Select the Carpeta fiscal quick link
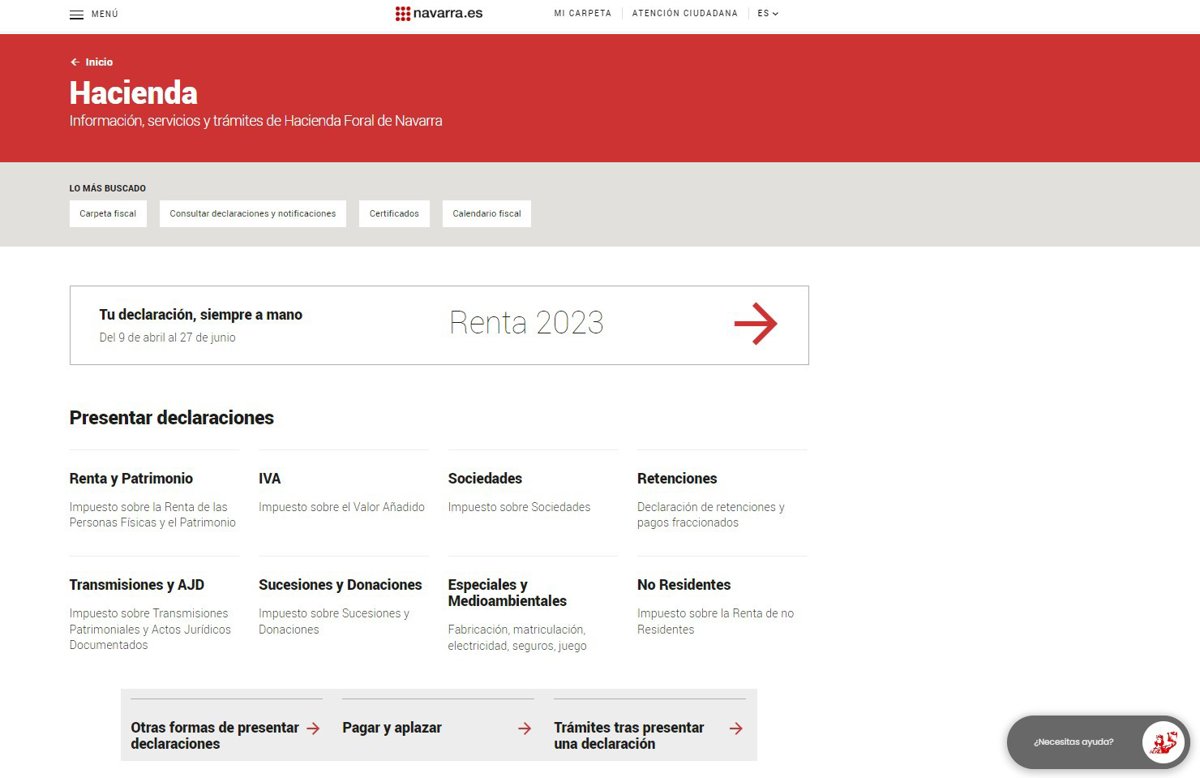The width and height of the screenshot is (1200, 778). (108, 214)
